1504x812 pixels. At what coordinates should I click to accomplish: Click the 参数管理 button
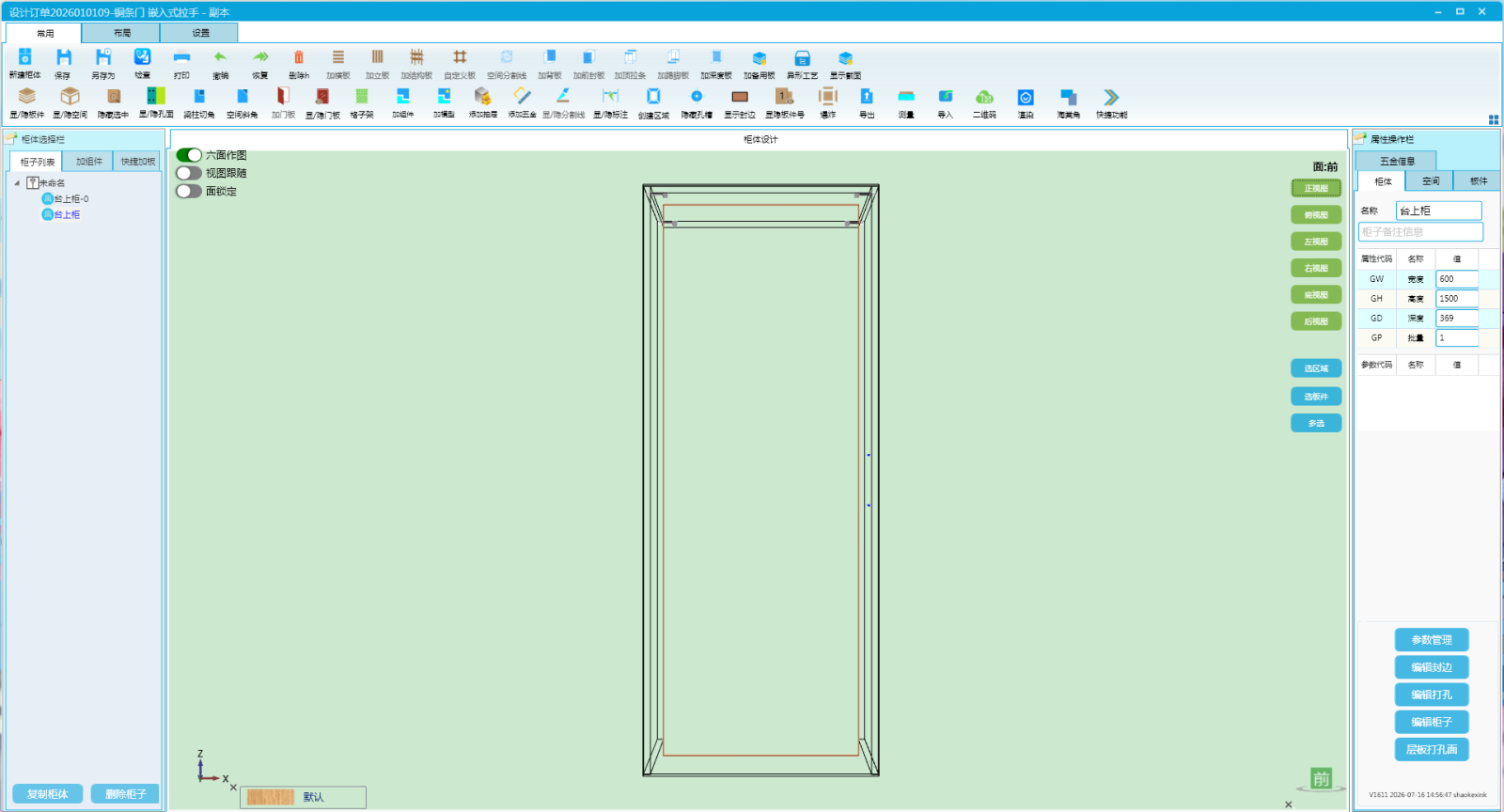coord(1432,640)
